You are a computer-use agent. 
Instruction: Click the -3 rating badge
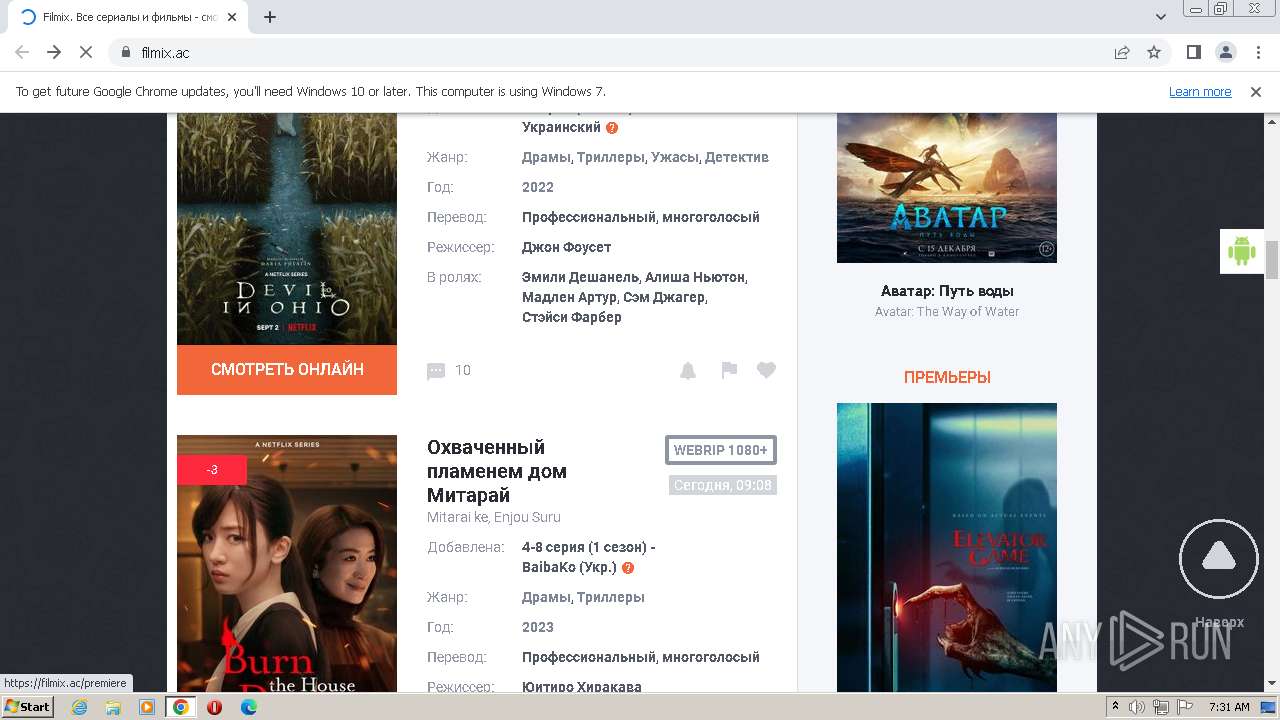212,470
